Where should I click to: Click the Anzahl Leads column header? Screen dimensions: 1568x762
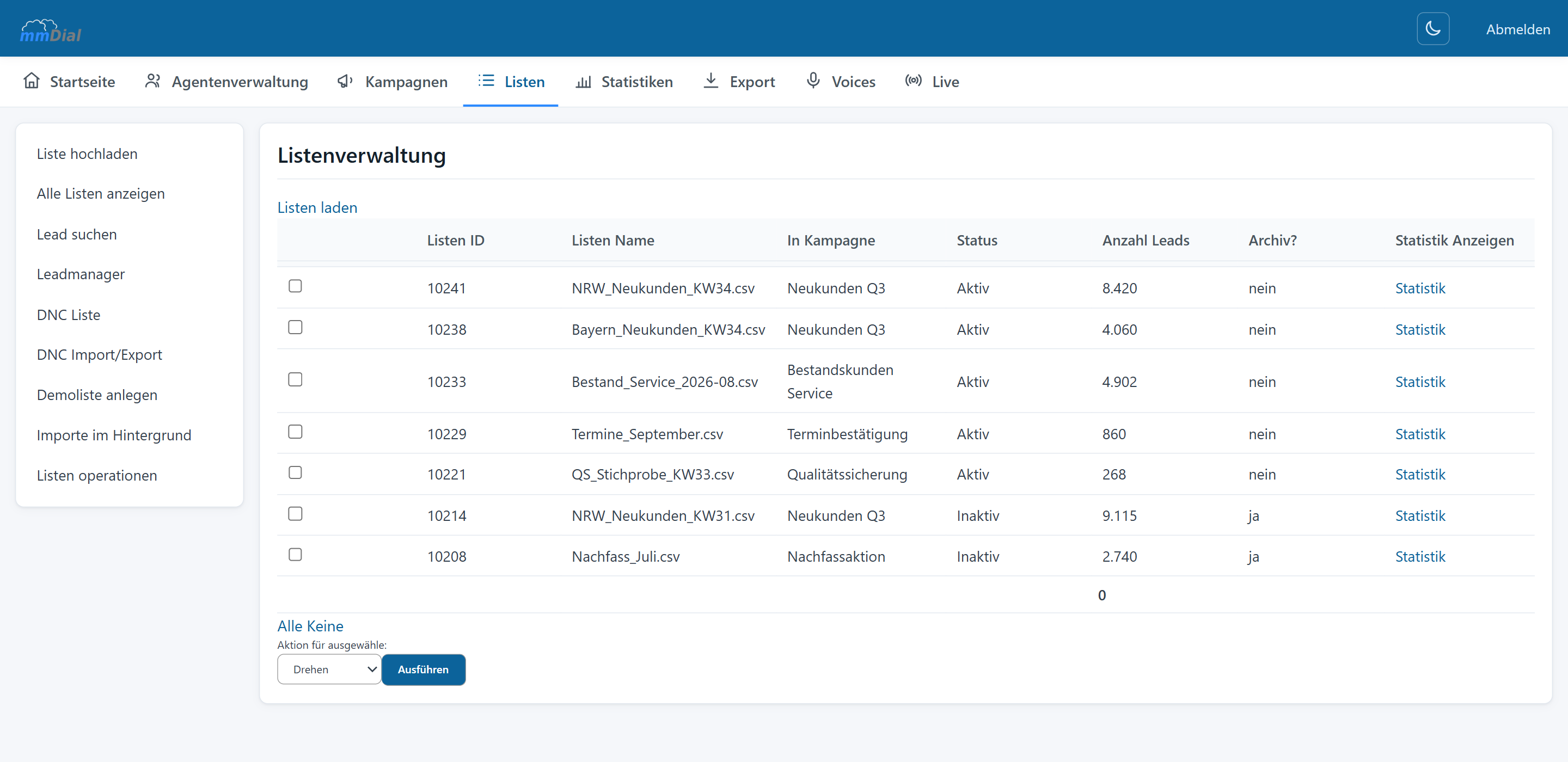tap(1145, 241)
